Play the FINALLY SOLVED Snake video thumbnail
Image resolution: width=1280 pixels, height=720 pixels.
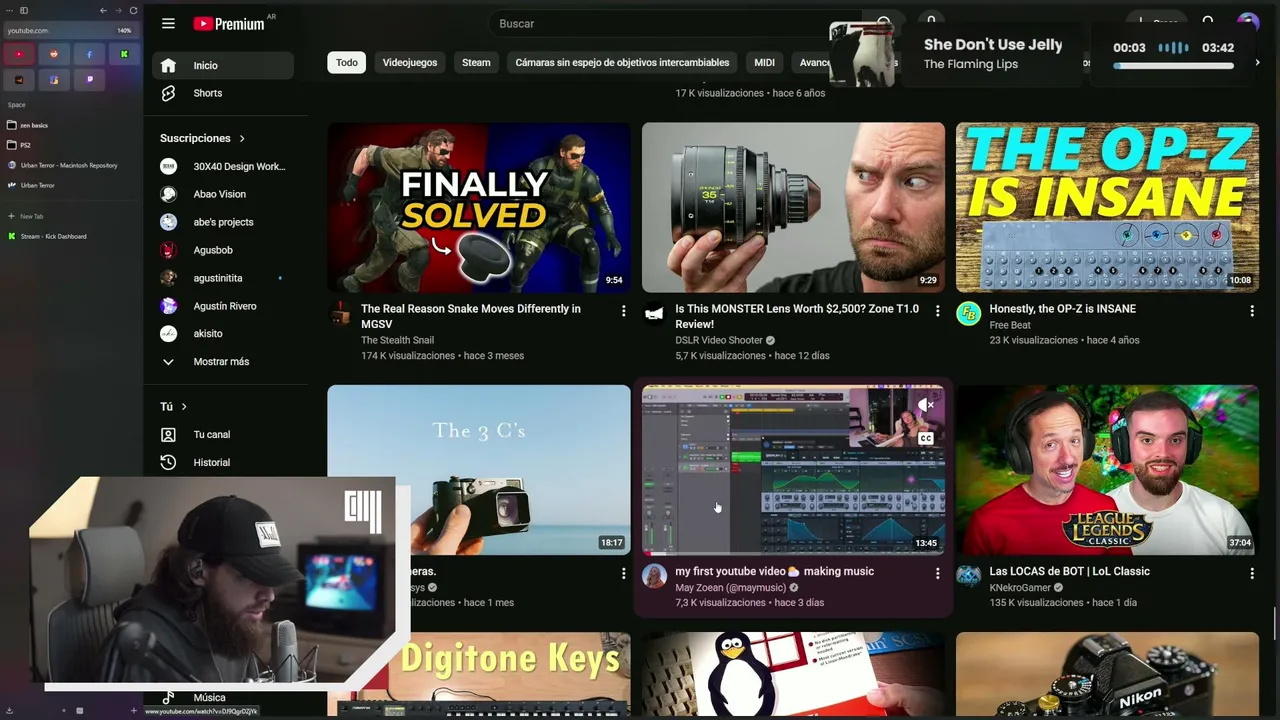[x=479, y=207]
